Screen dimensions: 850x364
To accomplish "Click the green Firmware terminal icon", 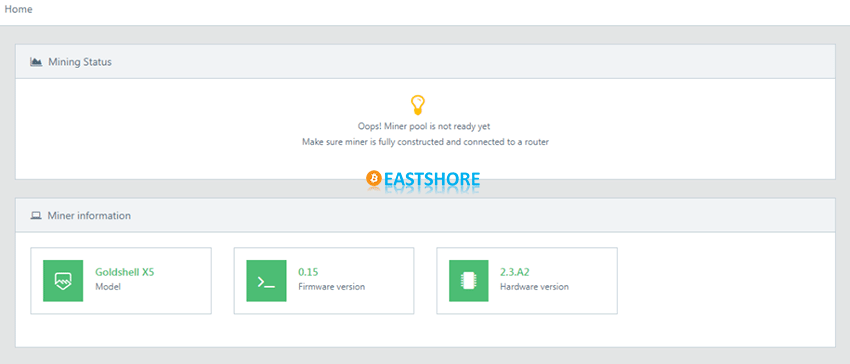I will tap(266, 280).
